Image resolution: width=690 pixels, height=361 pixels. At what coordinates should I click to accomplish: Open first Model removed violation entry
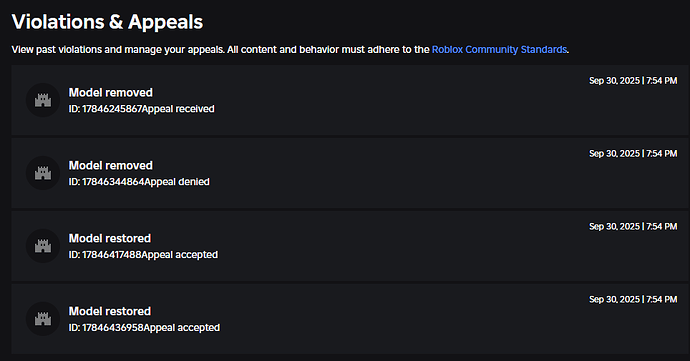[x=110, y=92]
